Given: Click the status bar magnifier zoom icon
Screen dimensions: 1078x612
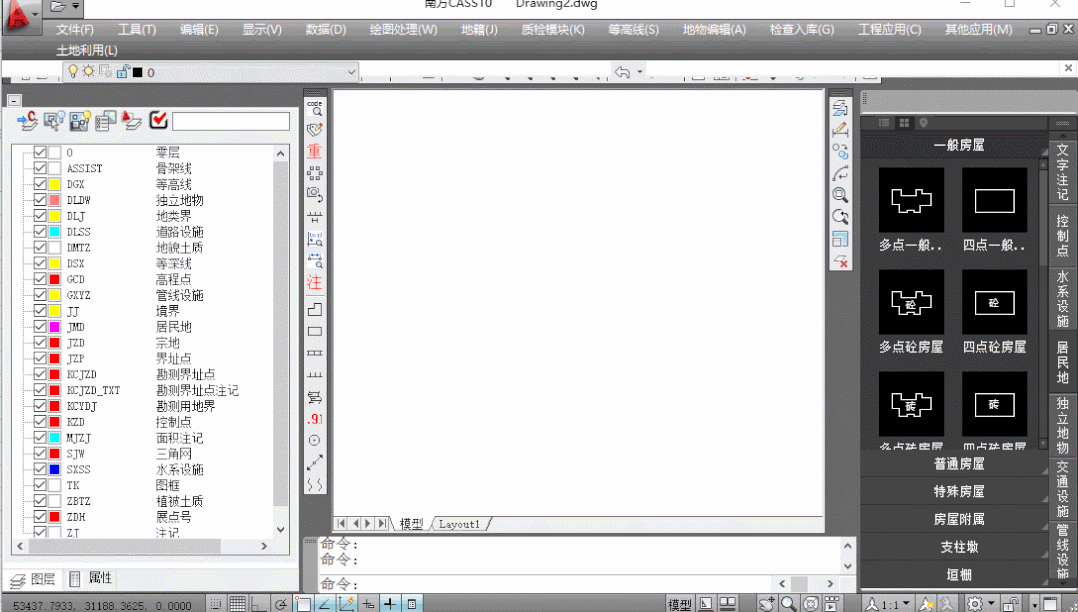Looking at the screenshot, I should coord(789,604).
